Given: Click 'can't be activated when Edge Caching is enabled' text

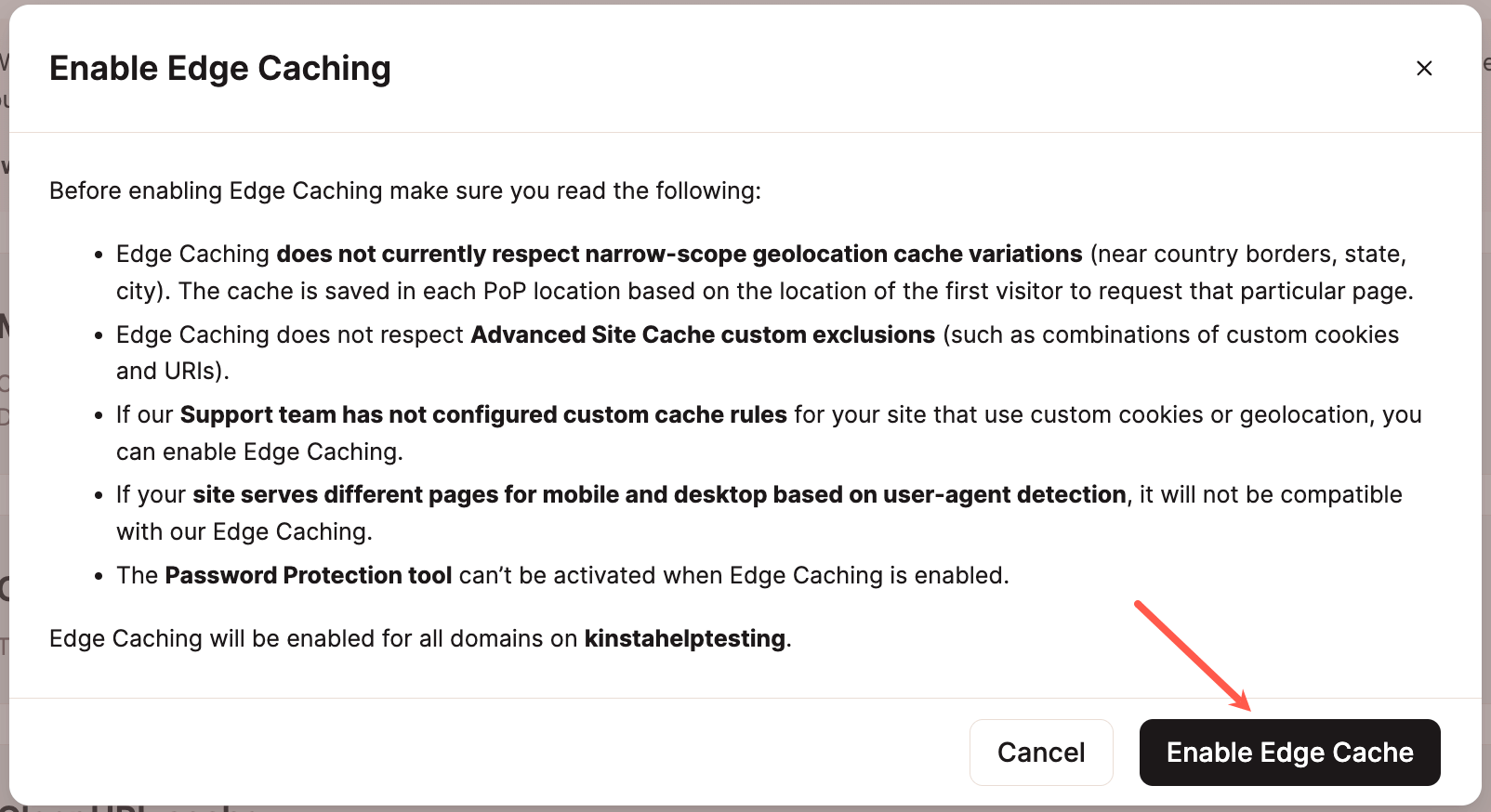Looking at the screenshot, I should click(x=732, y=575).
